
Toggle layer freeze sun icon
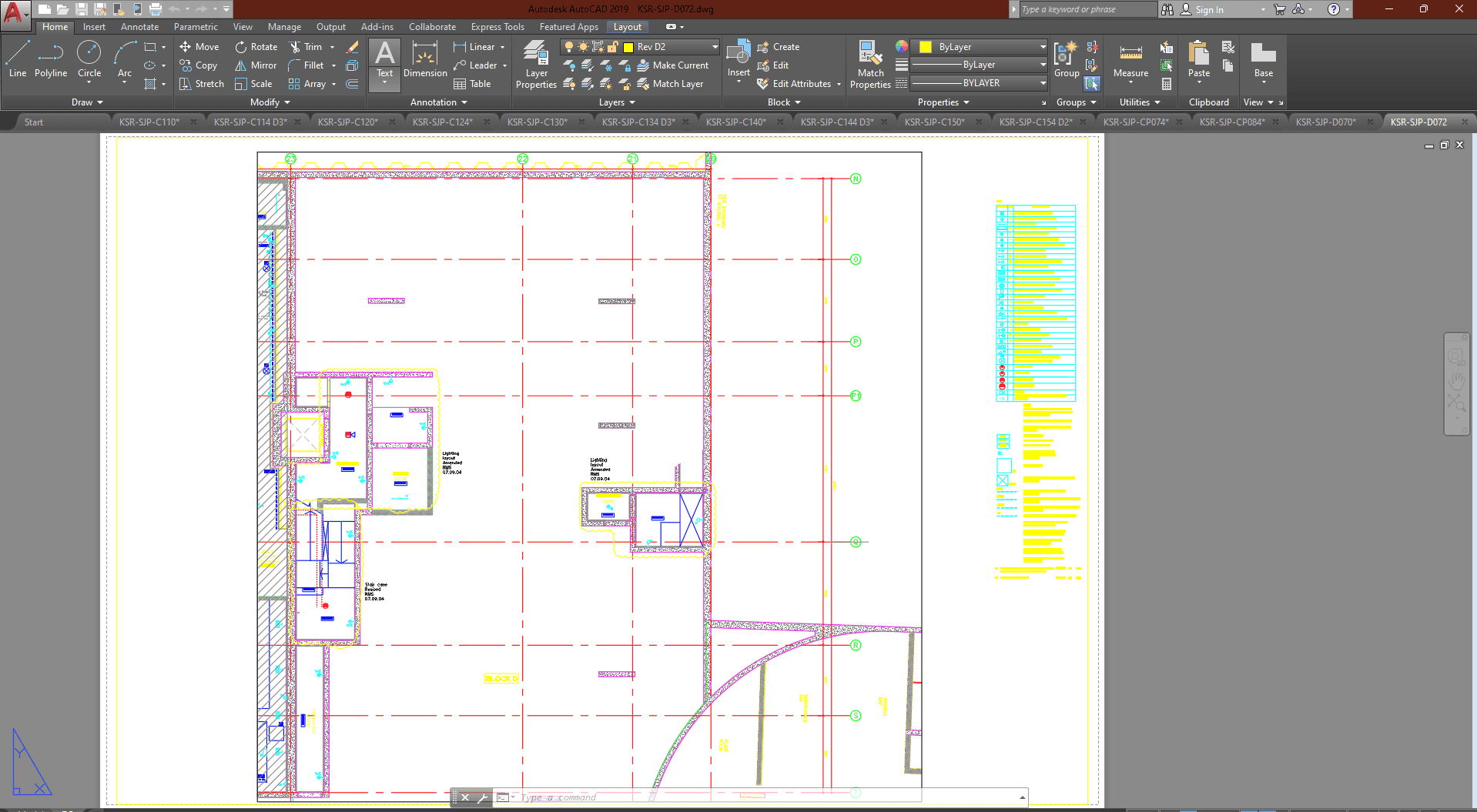[x=583, y=47]
